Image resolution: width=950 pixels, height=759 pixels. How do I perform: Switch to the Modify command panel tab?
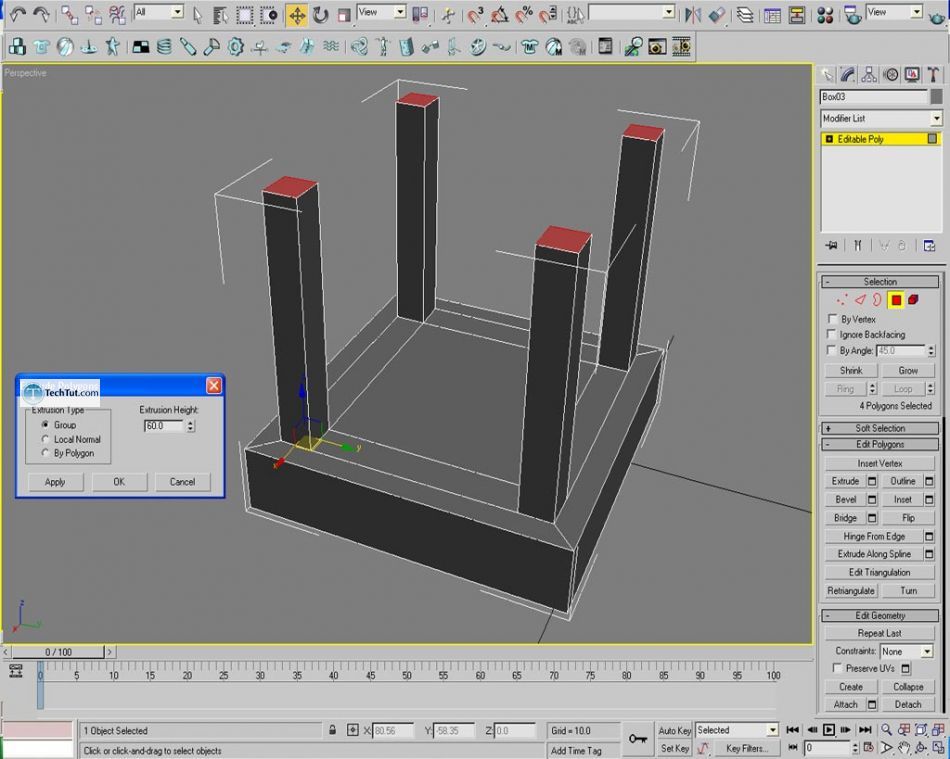pyautogui.click(x=848, y=75)
